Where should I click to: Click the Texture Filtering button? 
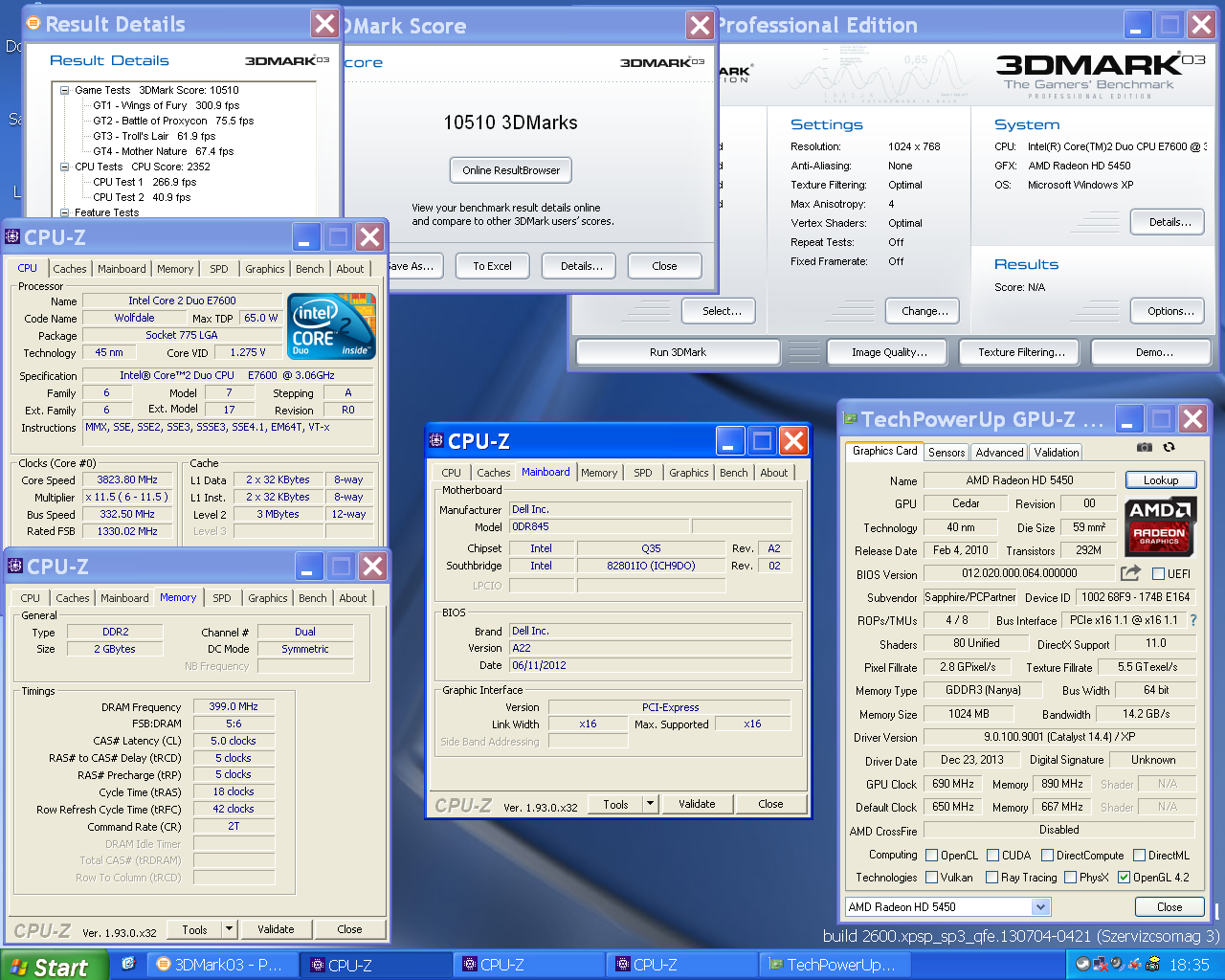point(1021,352)
